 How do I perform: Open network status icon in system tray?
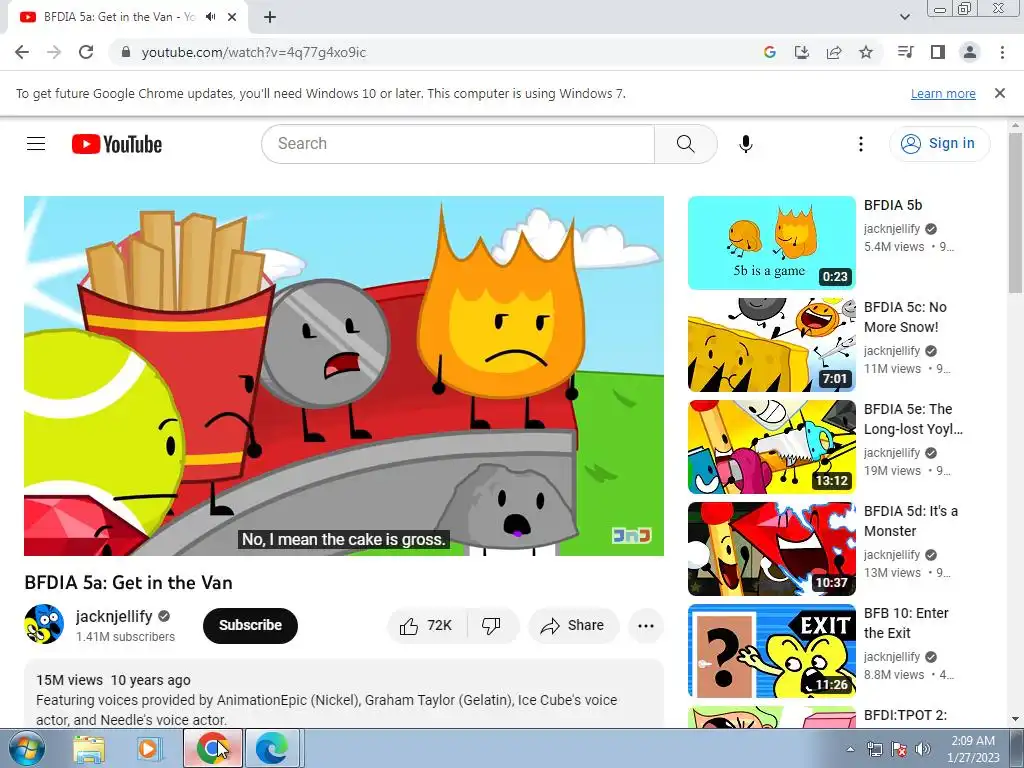pos(874,749)
